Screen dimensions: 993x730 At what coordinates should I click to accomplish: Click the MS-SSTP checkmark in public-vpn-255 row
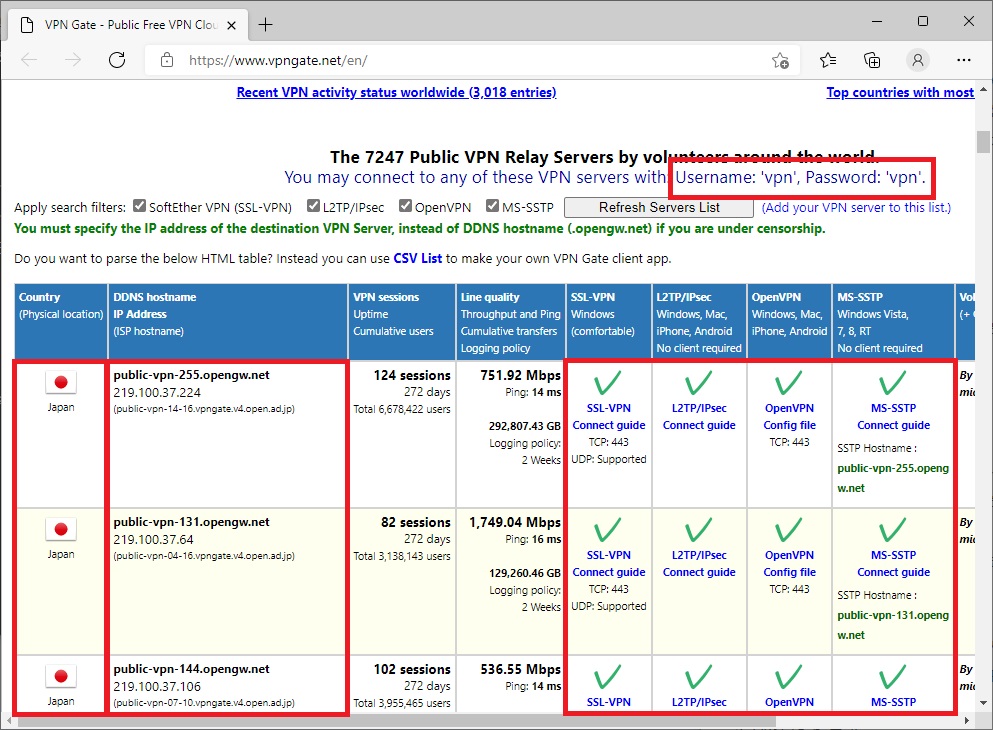click(893, 383)
